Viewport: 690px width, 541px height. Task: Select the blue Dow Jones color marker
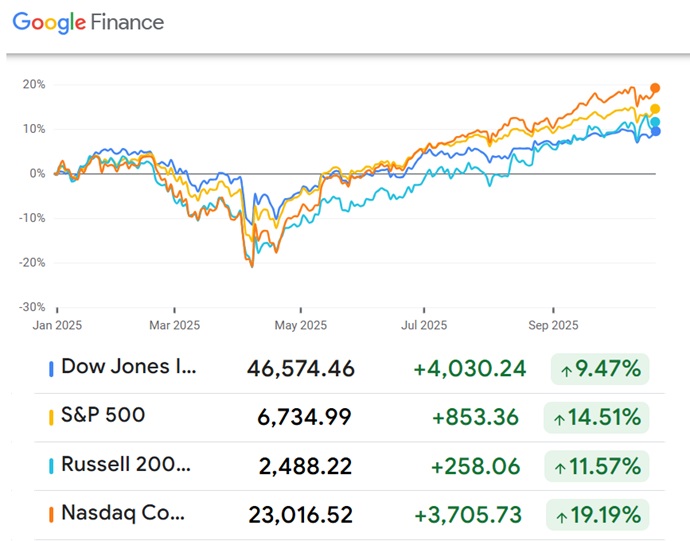click(51, 369)
